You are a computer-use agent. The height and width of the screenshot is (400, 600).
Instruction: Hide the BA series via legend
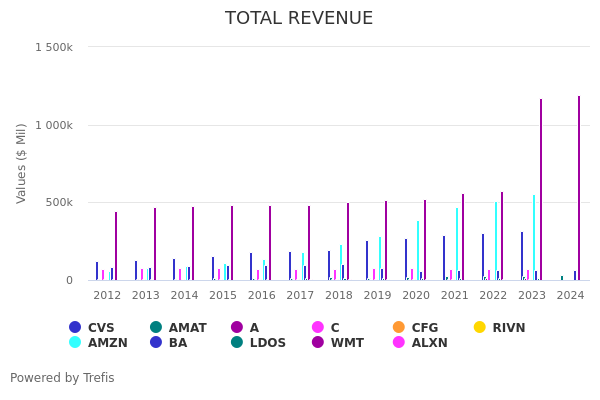tap(180, 343)
